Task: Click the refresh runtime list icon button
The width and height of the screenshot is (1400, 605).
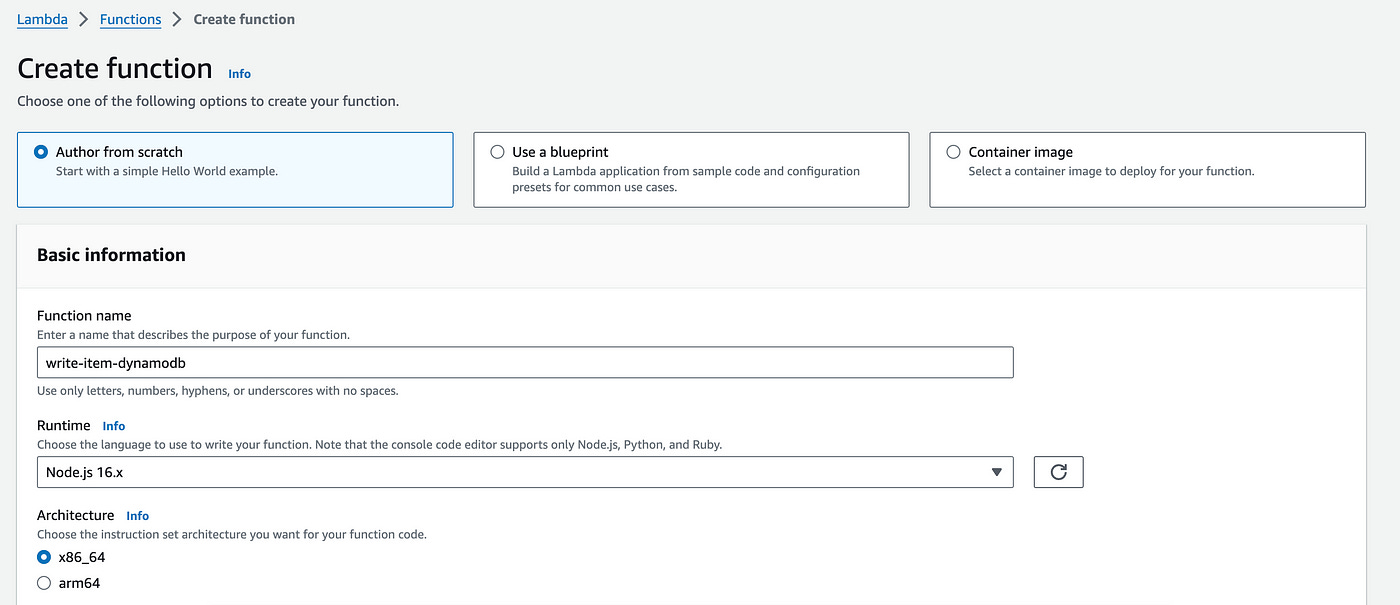Action: [1058, 472]
